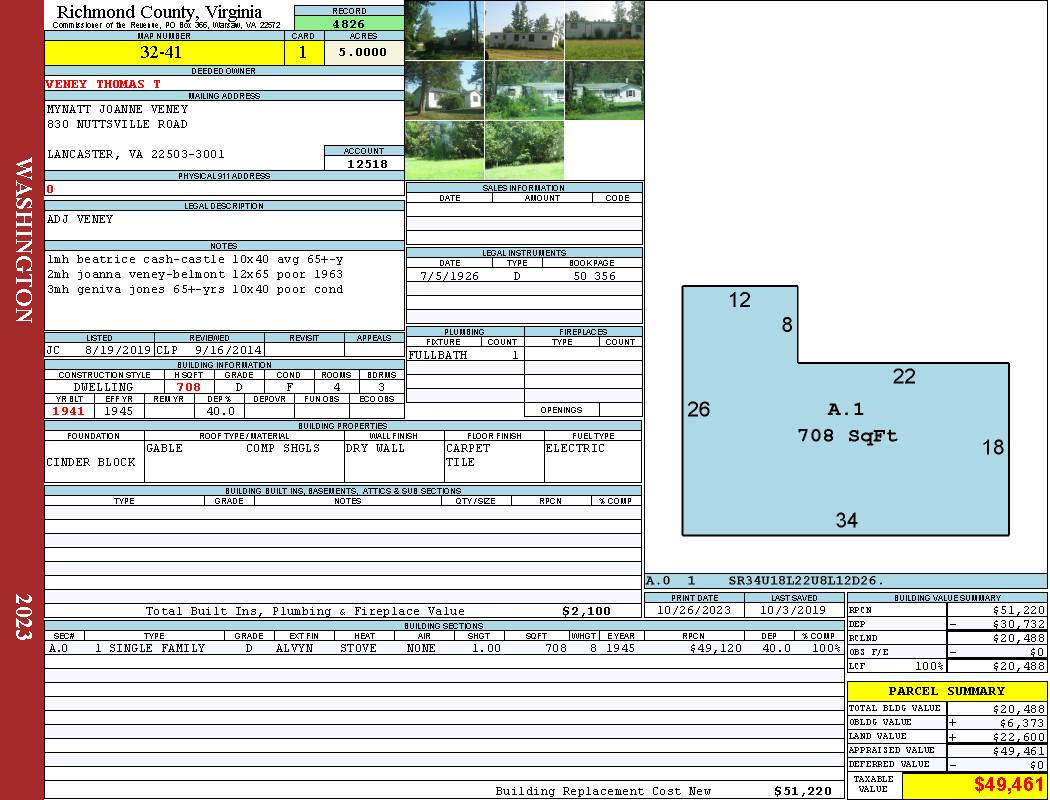1050x800 pixels.
Task: Click the WASHINGTON label on red sidebar
Action: [x=24, y=240]
